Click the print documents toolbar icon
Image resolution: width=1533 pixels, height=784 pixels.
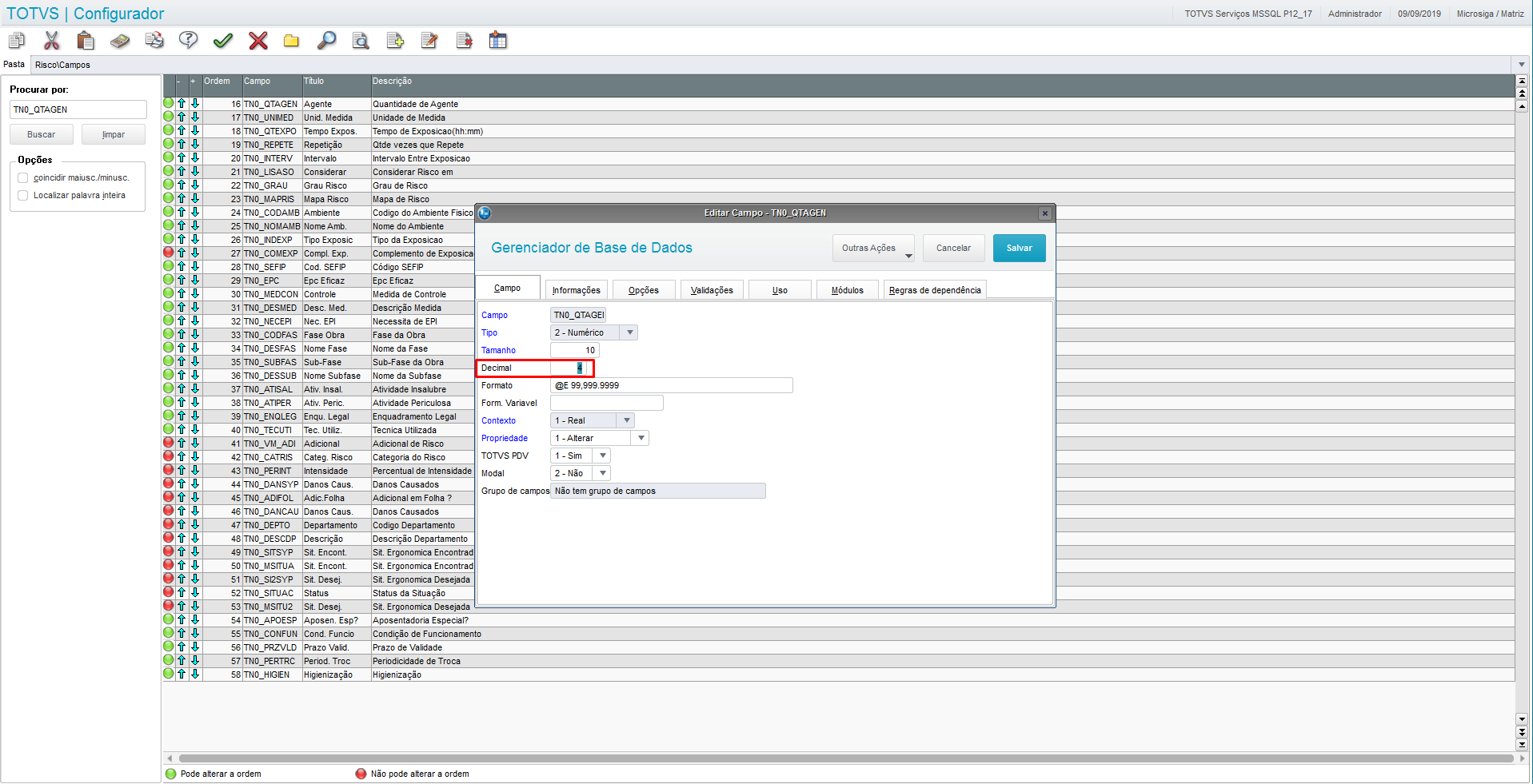(x=154, y=40)
